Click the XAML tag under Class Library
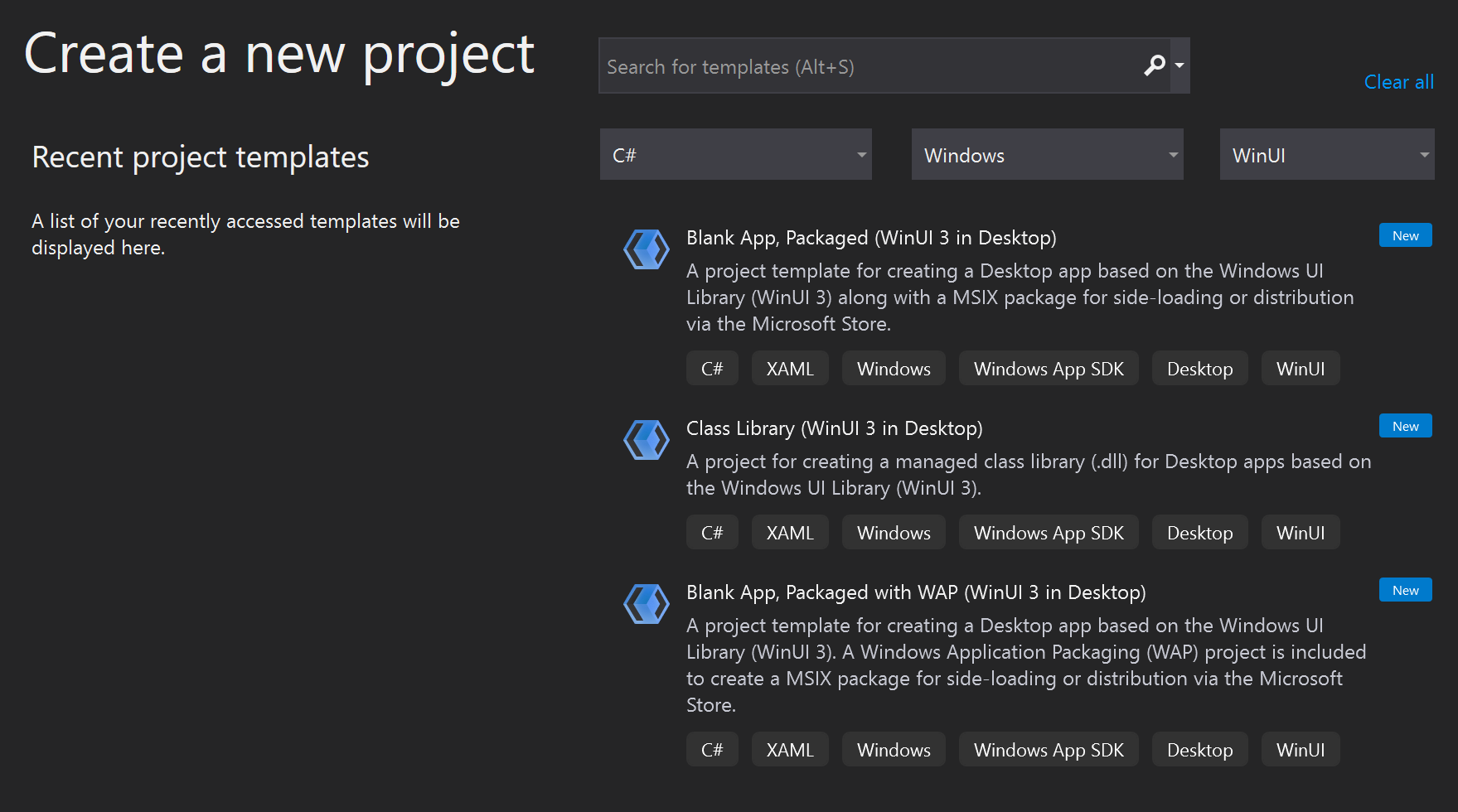 click(x=789, y=532)
